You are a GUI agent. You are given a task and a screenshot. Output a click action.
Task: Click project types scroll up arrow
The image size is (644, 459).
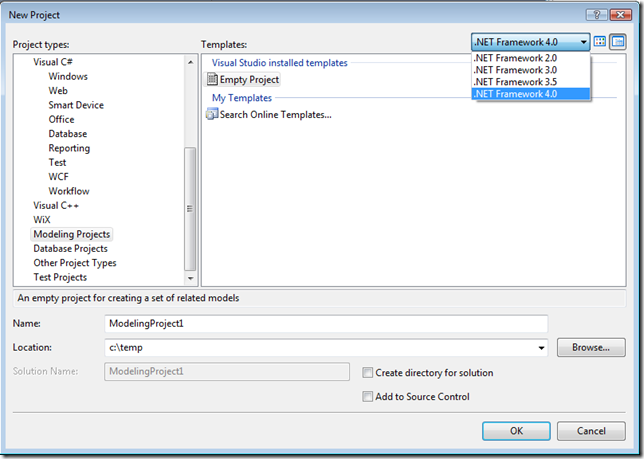tap(190, 62)
